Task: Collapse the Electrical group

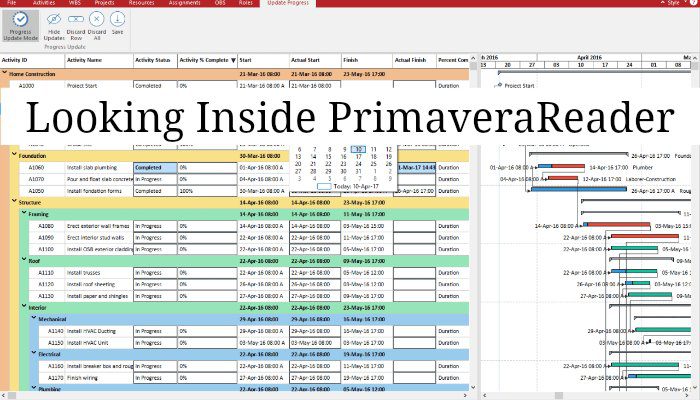Action: (x=34, y=353)
